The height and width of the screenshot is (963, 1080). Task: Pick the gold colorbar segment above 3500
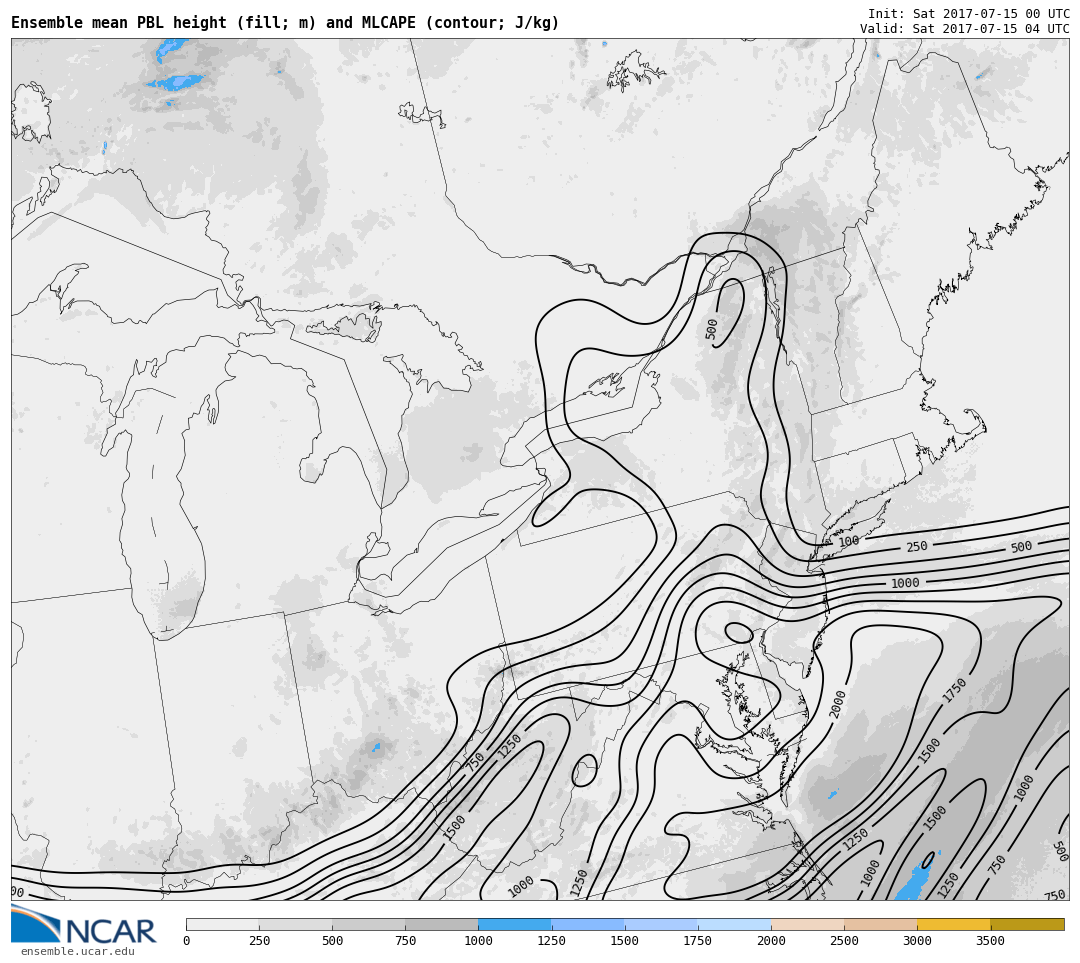coord(1027,924)
